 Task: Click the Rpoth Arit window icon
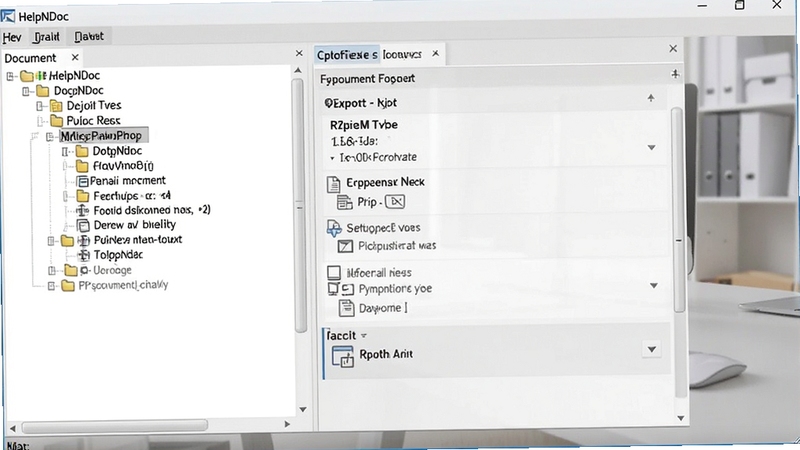pos(342,356)
